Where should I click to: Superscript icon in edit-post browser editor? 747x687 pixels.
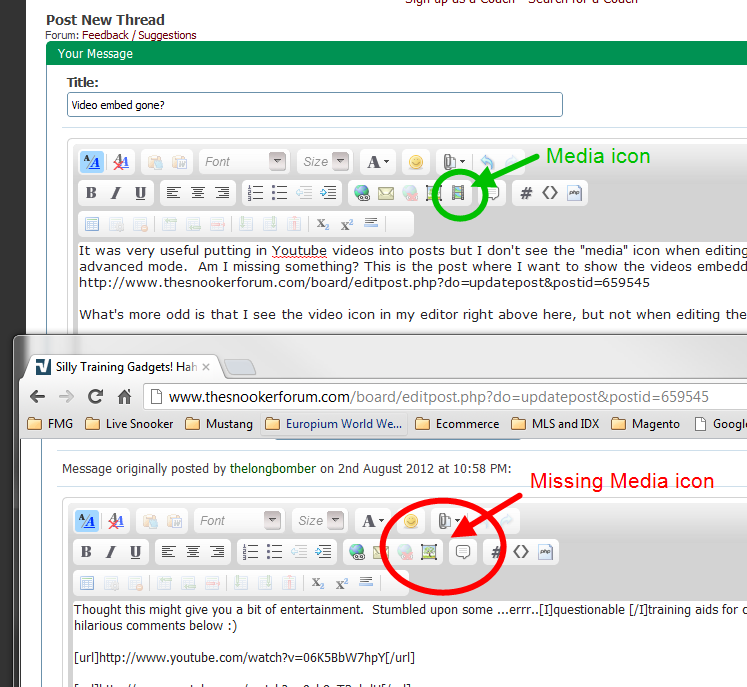(x=342, y=583)
